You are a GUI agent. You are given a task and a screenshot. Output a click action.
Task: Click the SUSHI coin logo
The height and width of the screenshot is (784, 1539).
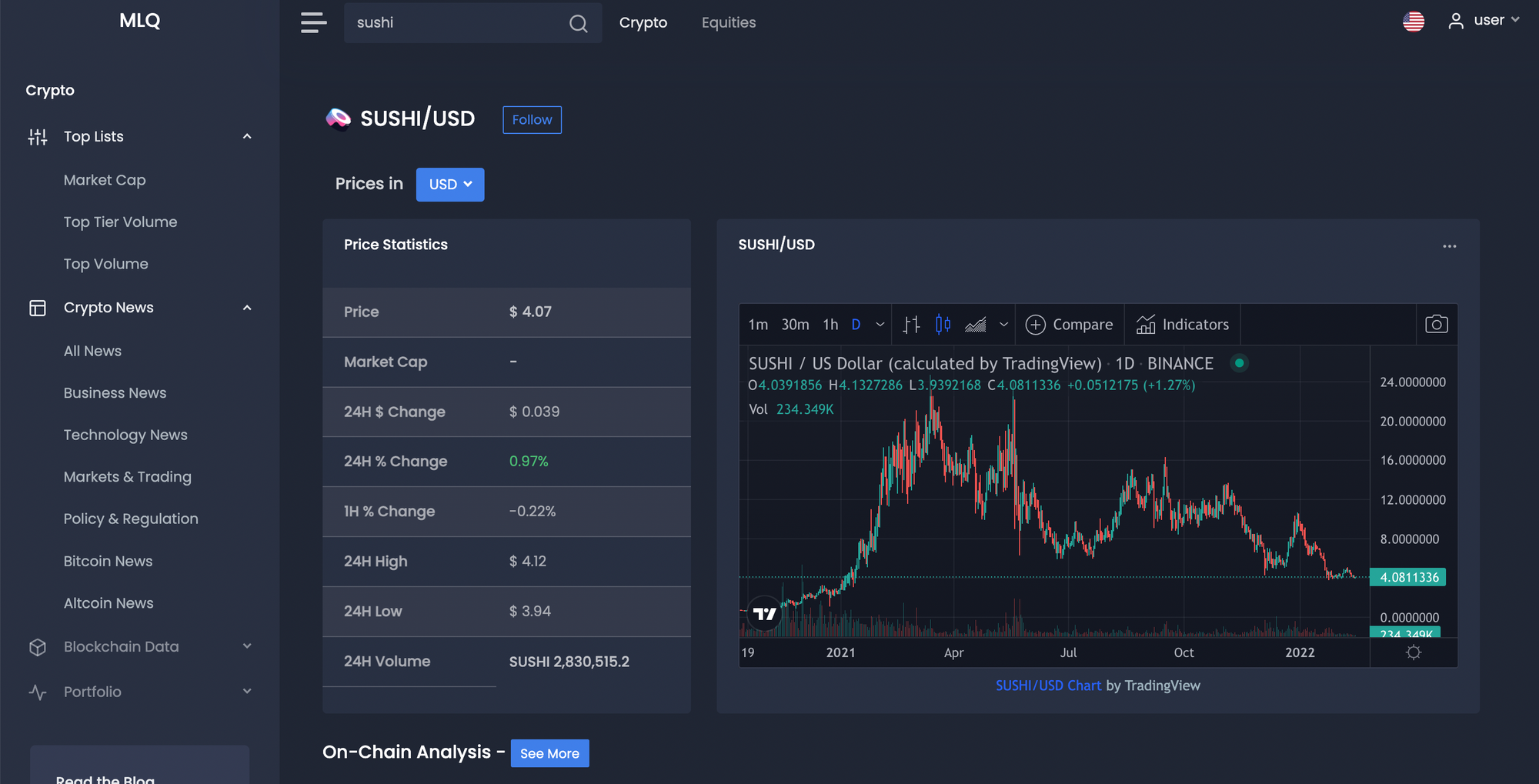pos(338,118)
